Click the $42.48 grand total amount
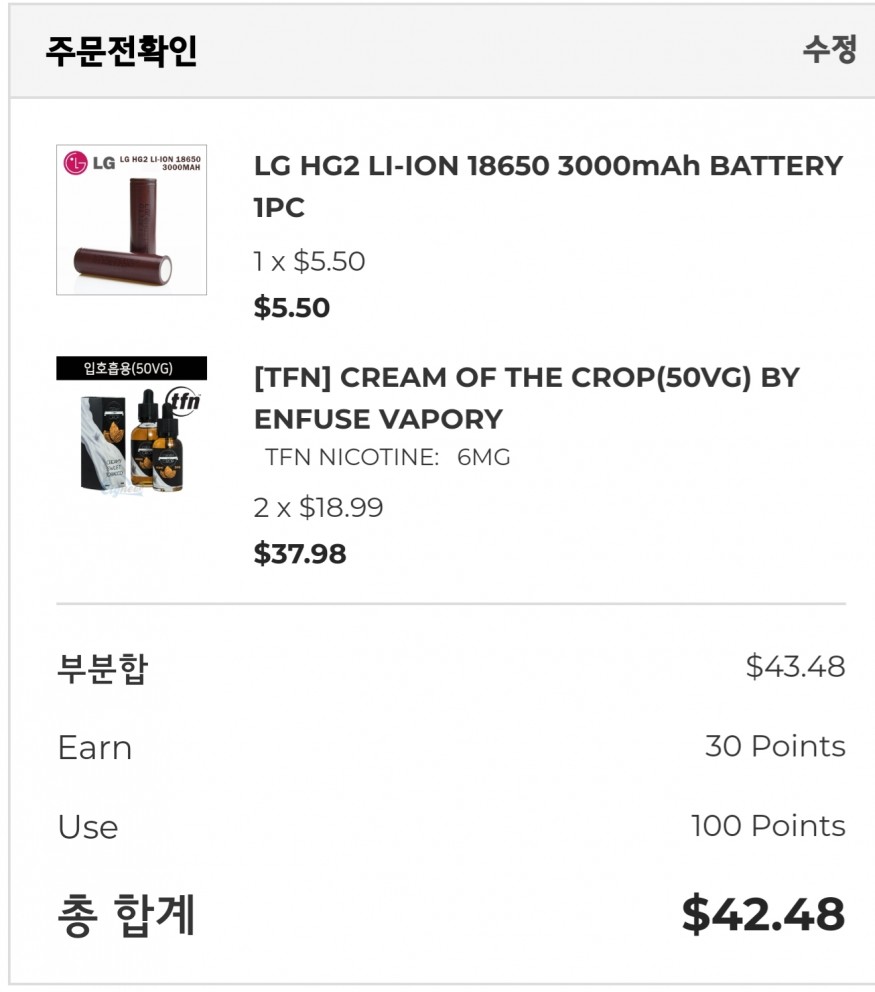The height and width of the screenshot is (992, 875). [763, 915]
